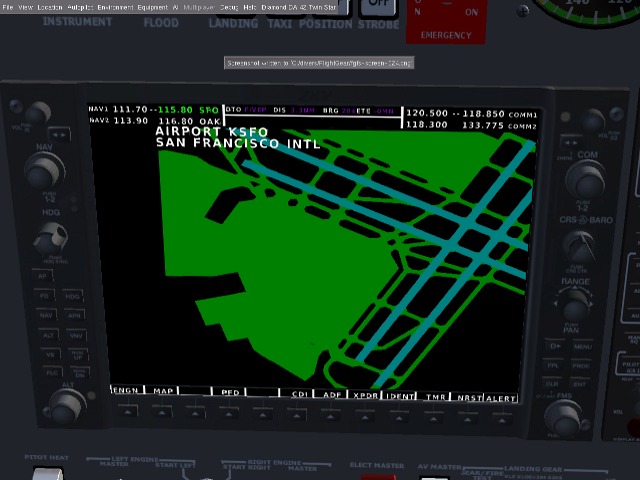Click the NAV frequency swap arrow key
640x480 pixels.
[x=59, y=134]
